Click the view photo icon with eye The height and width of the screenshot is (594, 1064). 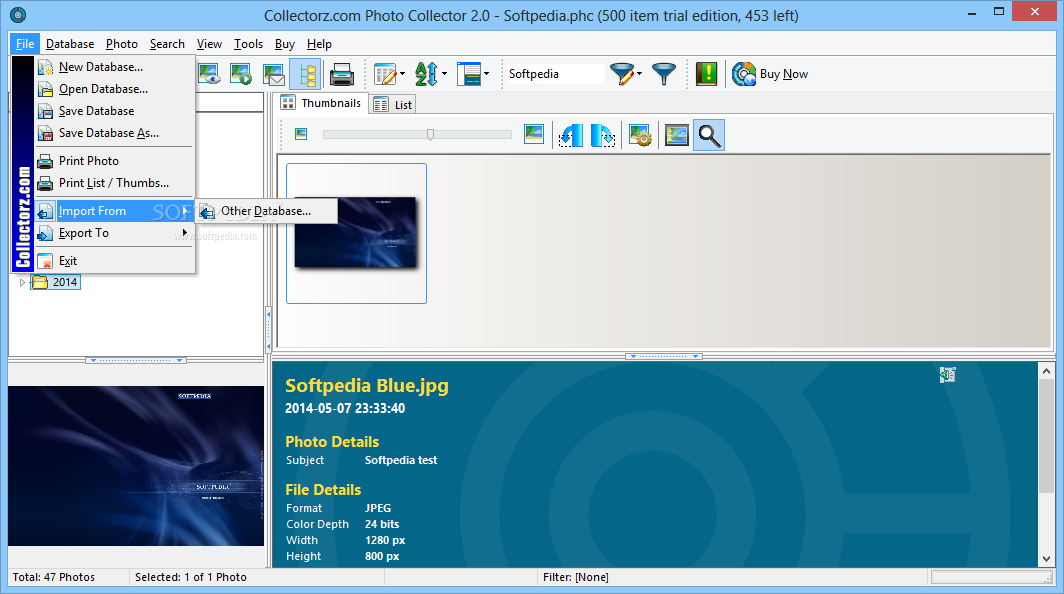[x=209, y=74]
